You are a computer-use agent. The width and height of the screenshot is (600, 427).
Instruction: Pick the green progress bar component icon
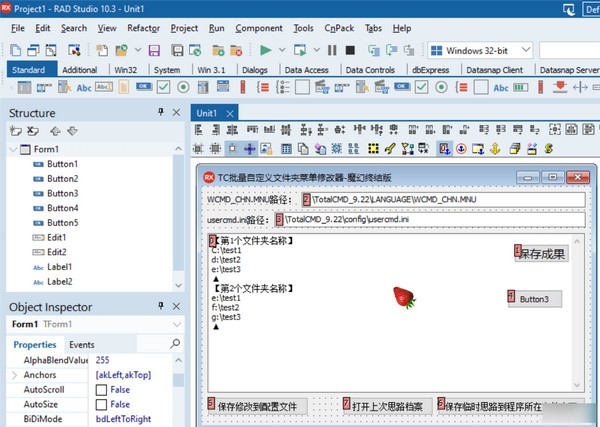pyautogui.click(x=520, y=87)
